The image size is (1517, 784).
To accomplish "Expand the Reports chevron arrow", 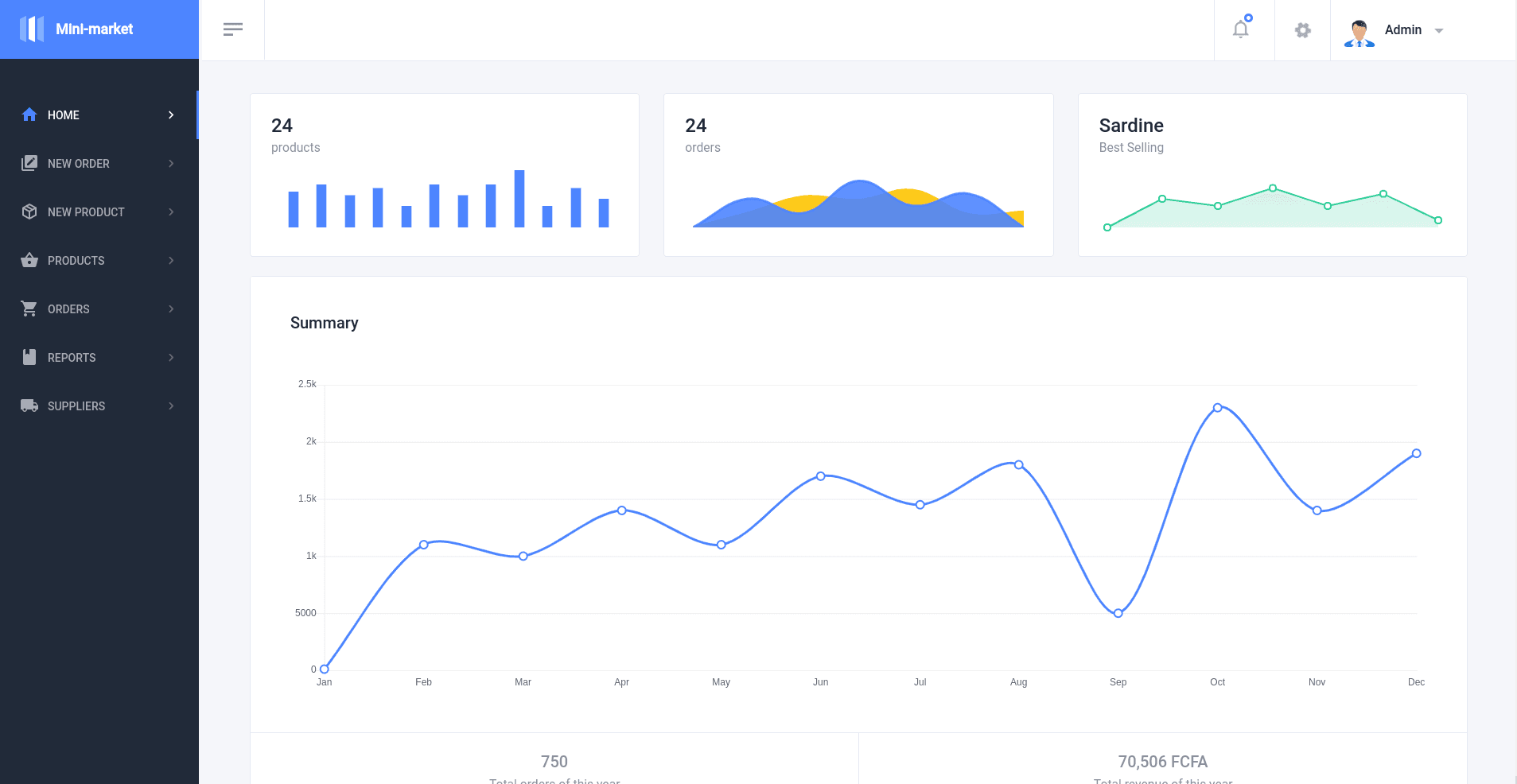I will pos(171,358).
